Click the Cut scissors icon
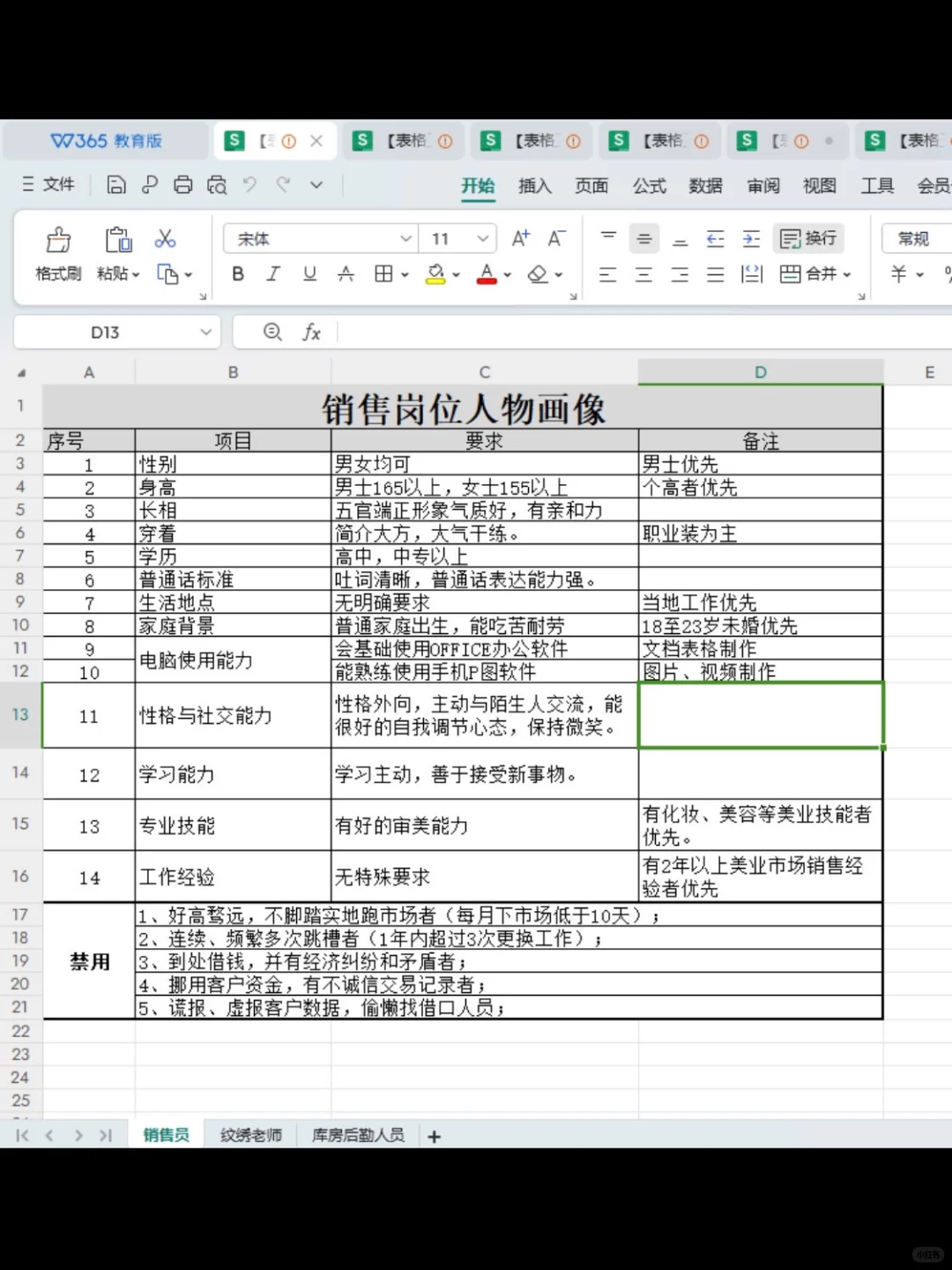This screenshot has width=952, height=1270. click(165, 238)
